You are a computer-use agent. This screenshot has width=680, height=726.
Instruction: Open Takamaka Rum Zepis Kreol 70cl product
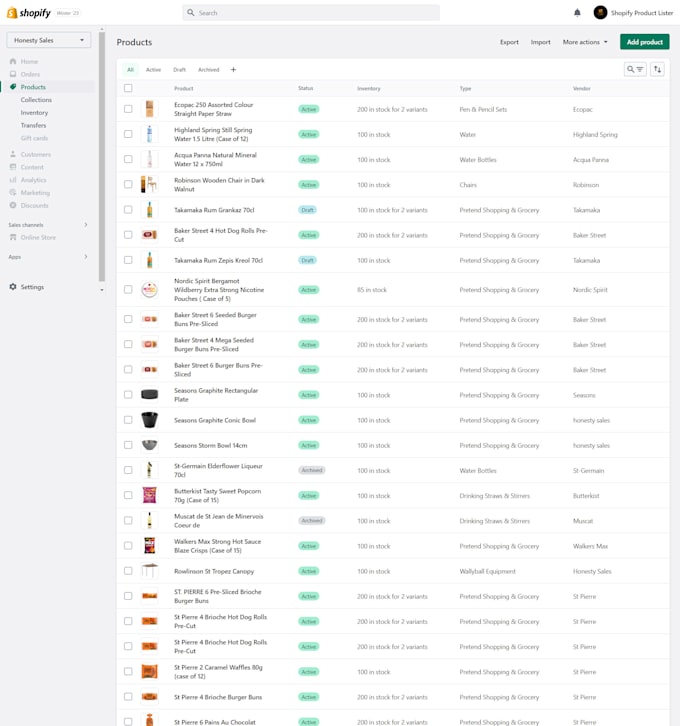[x=218, y=260]
